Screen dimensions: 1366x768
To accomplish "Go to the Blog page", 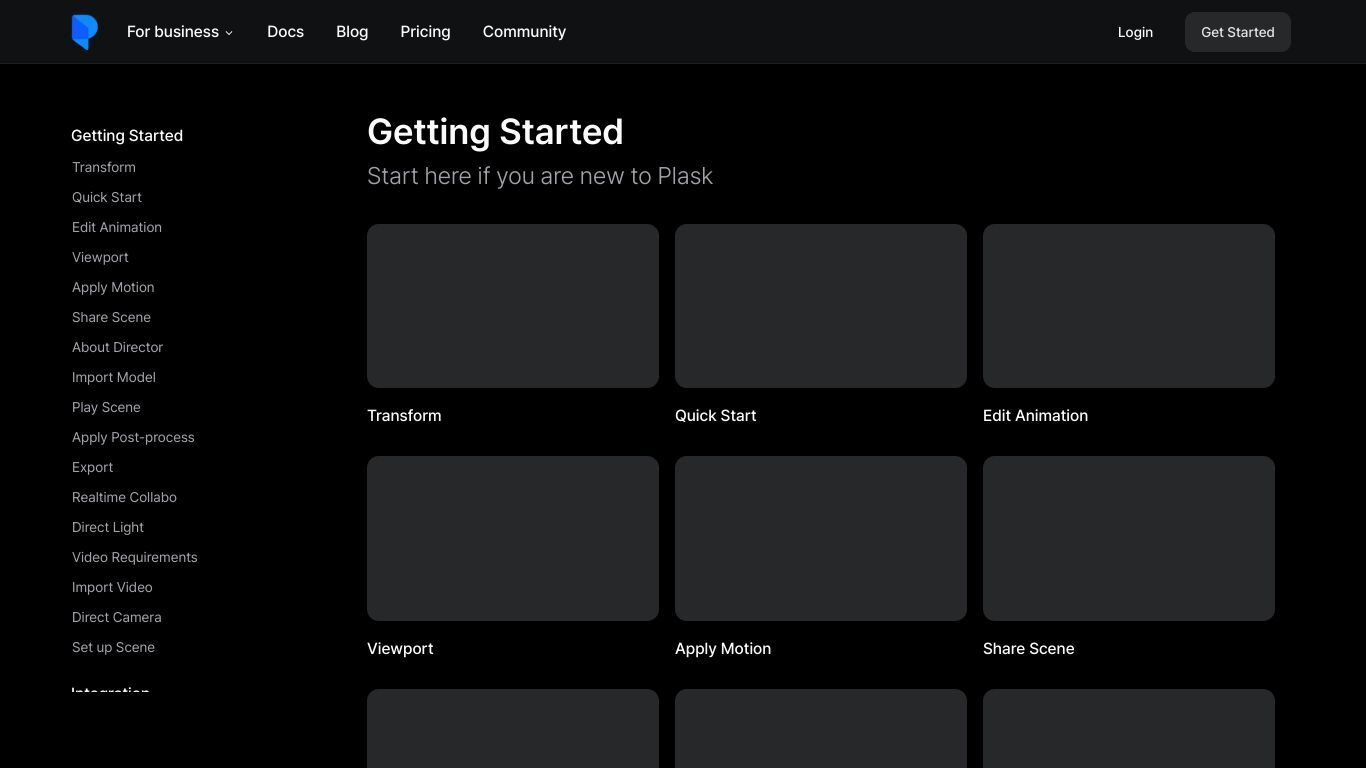I will [x=352, y=32].
